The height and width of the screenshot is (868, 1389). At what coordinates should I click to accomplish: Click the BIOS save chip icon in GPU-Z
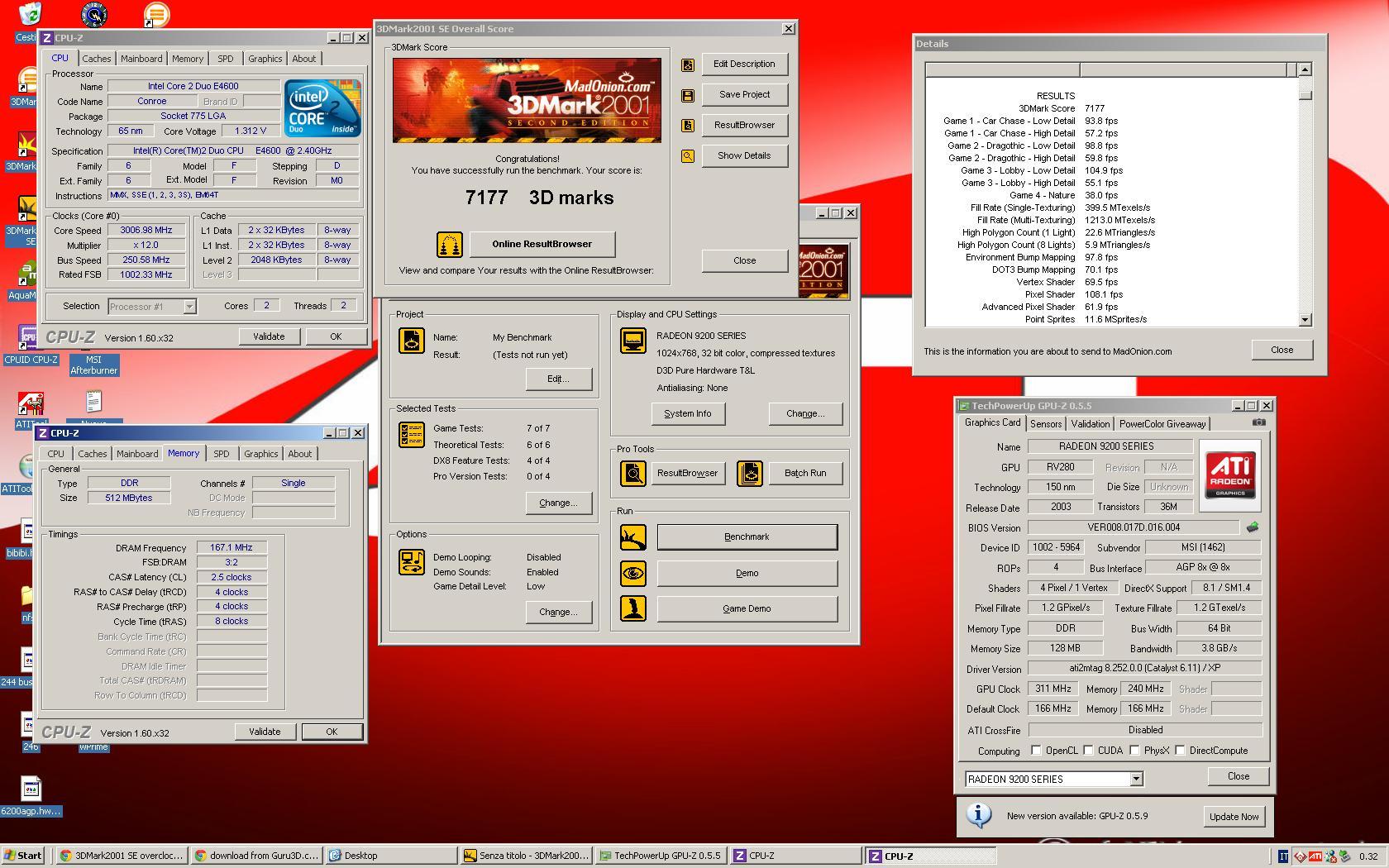[x=1253, y=527]
